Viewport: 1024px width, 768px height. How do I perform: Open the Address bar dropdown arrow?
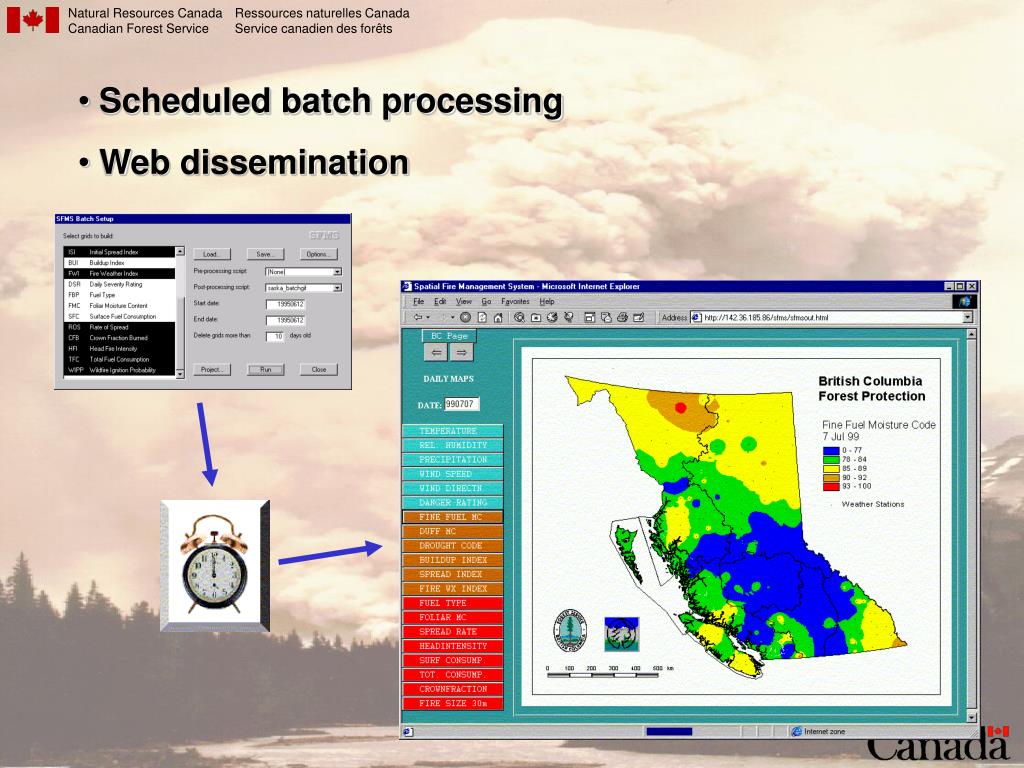[968, 317]
